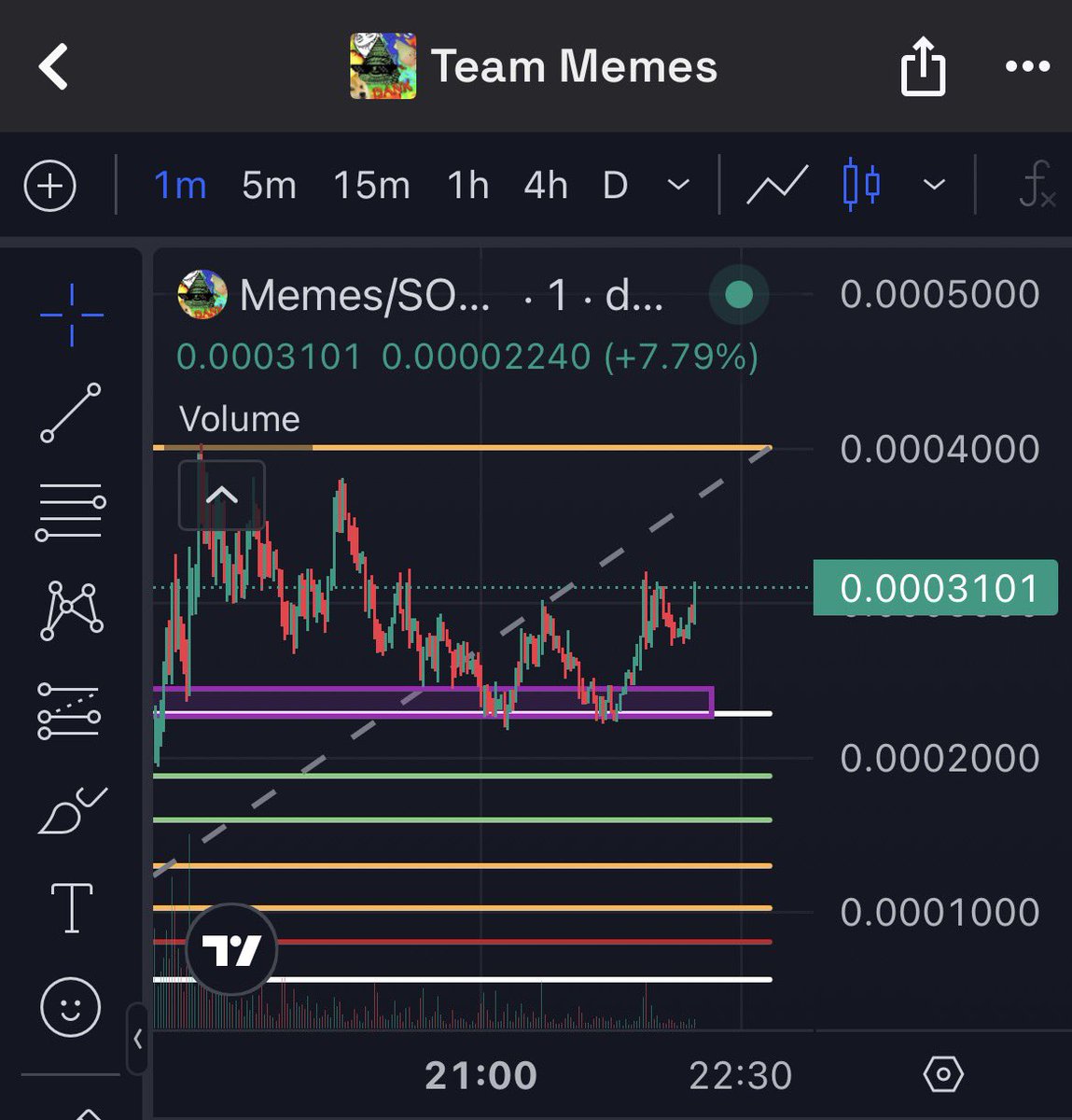Select the XABCD pattern tool

tap(71, 610)
